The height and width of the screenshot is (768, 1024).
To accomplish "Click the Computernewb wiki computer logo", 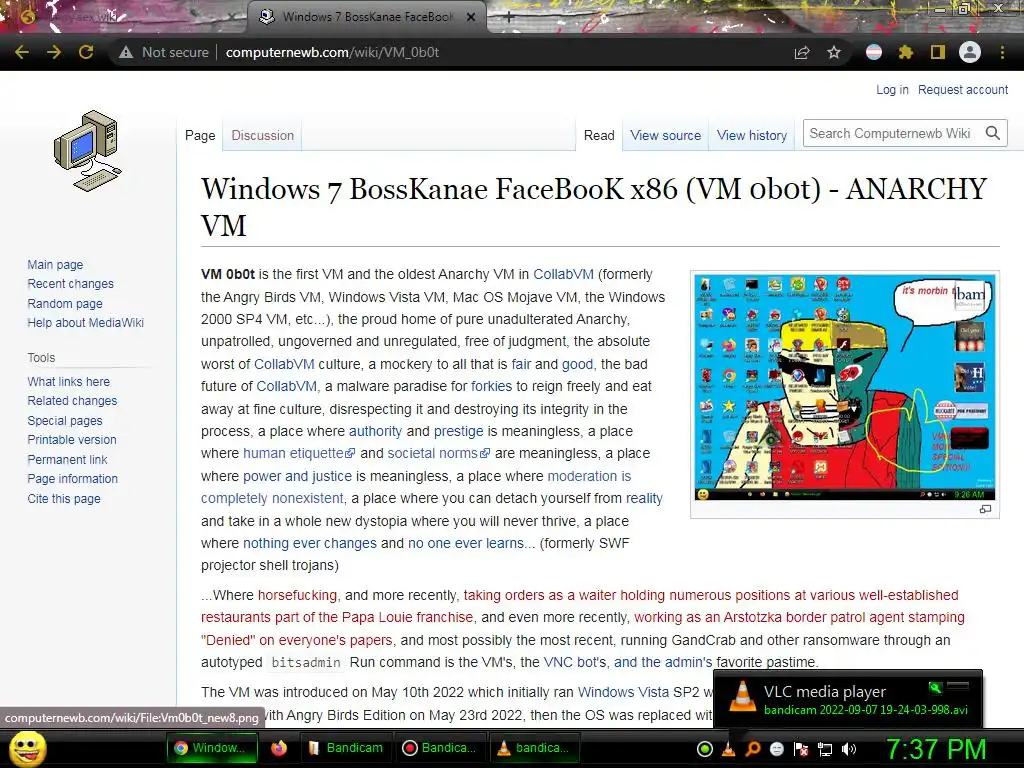I will click(87, 151).
